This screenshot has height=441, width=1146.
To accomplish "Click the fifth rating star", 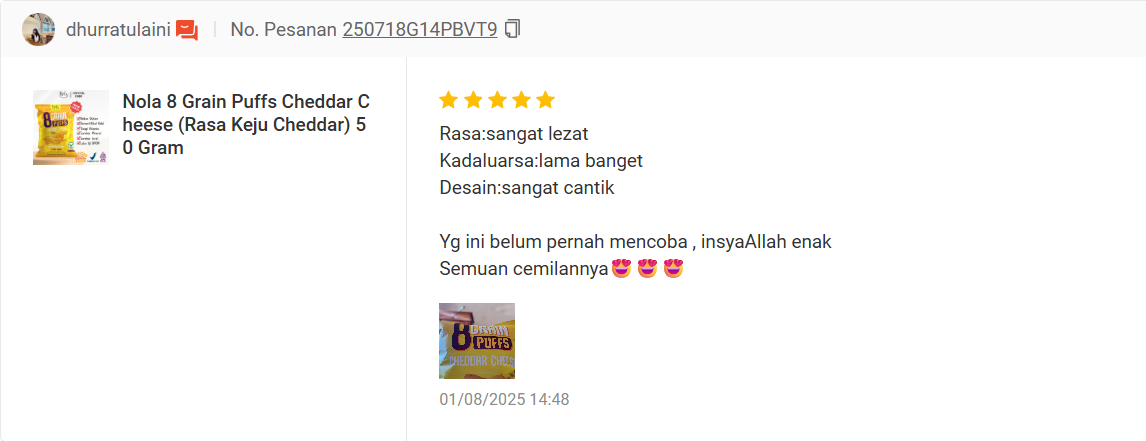I will click(545, 100).
